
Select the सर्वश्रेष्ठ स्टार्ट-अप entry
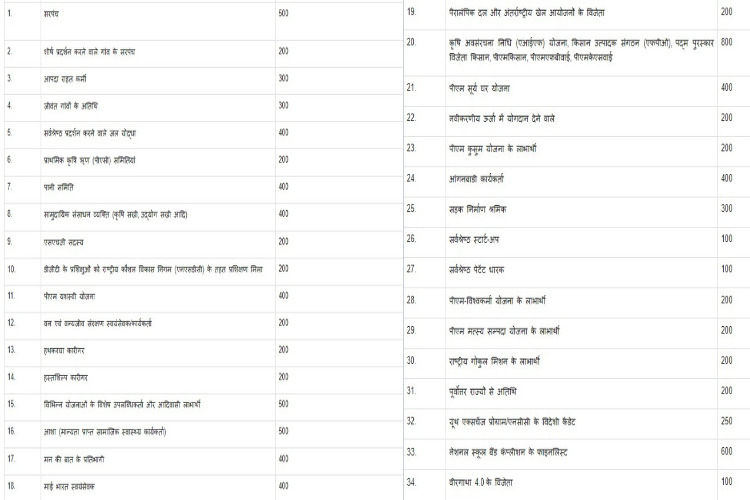click(474, 239)
